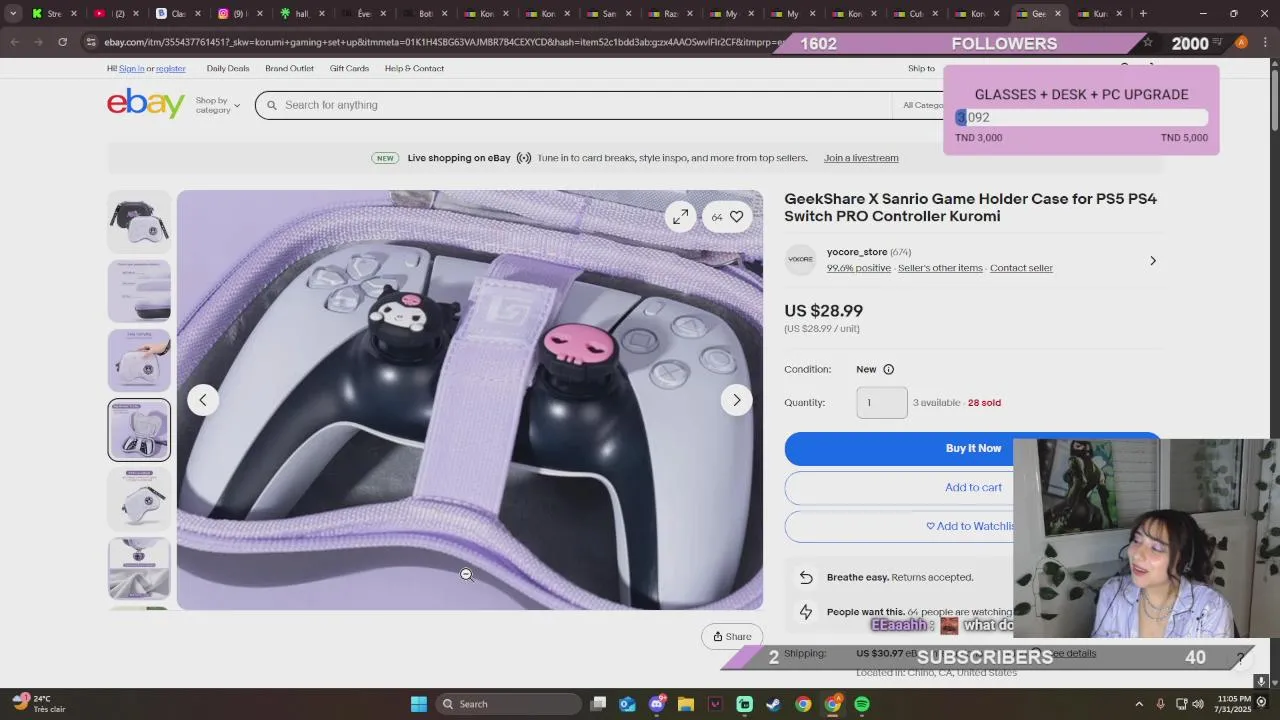Image resolution: width=1280 pixels, height=720 pixels.
Task: Click the search magnifier icon in eBay
Action: click(x=271, y=105)
